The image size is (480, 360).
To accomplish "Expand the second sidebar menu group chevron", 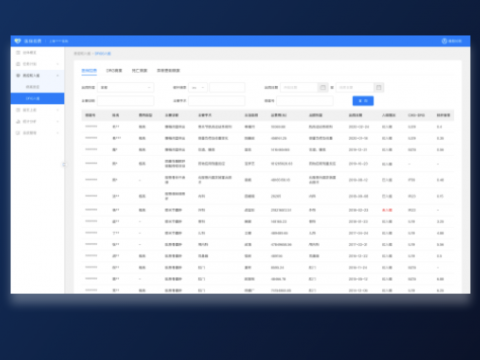I will 58,64.
